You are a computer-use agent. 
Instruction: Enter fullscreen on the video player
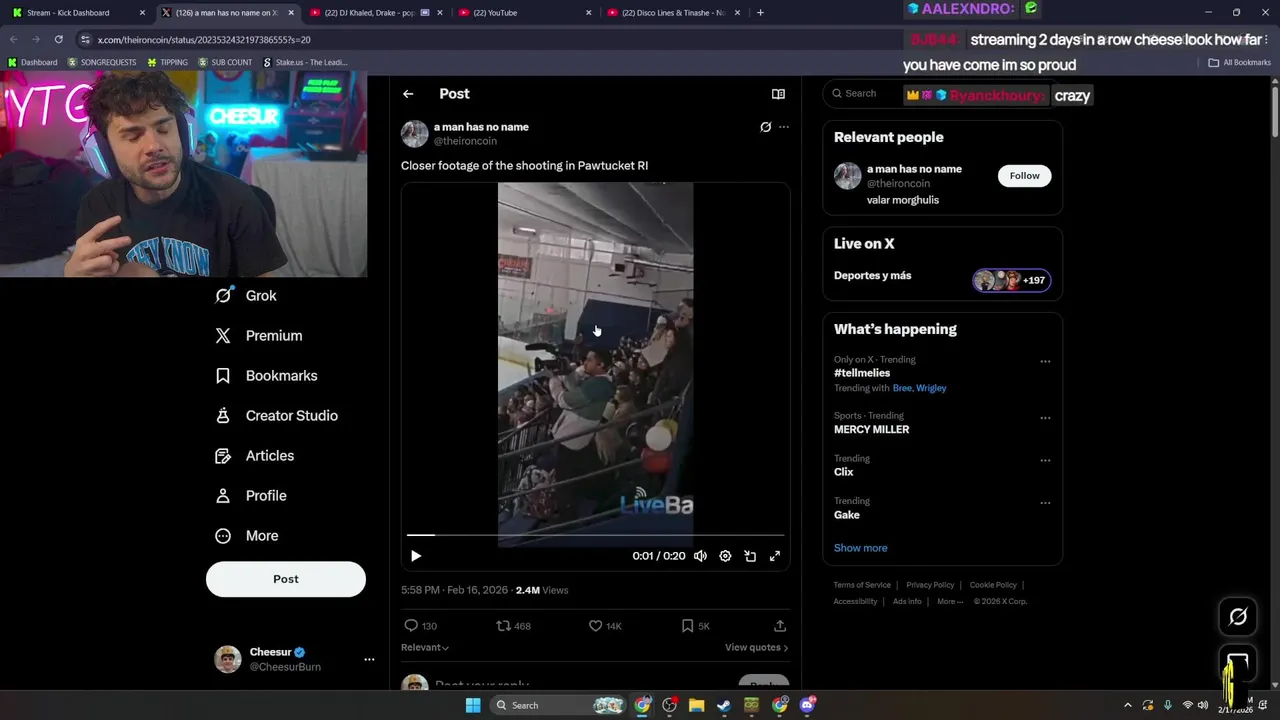click(x=774, y=556)
